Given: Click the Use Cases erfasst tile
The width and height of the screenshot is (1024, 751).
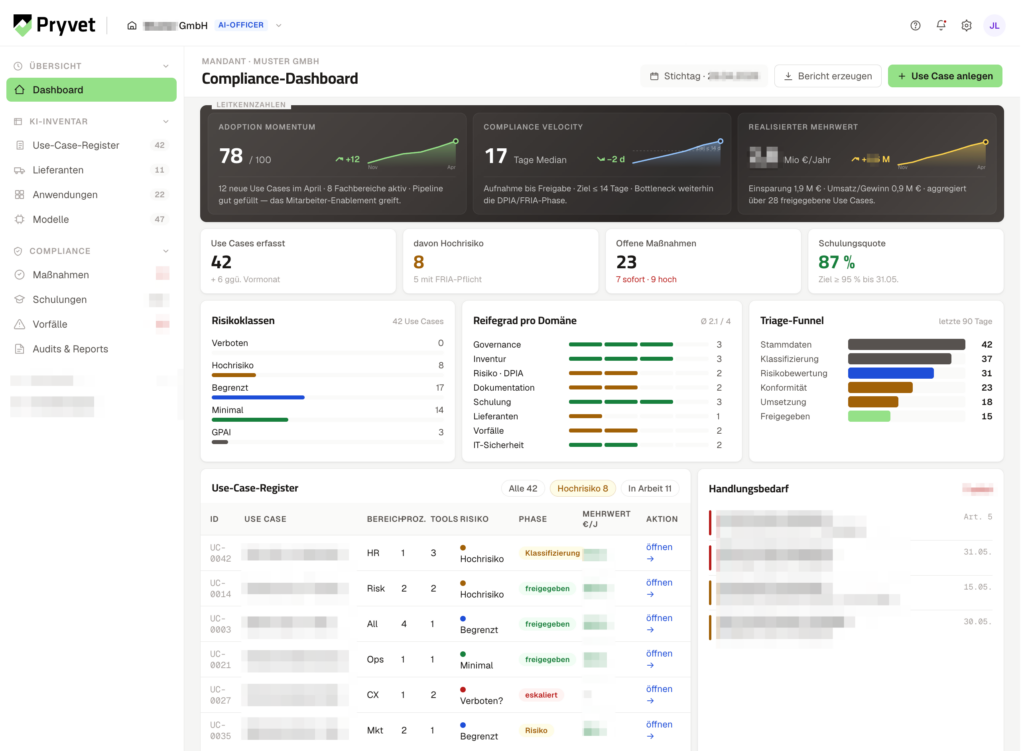Looking at the screenshot, I should point(298,261).
